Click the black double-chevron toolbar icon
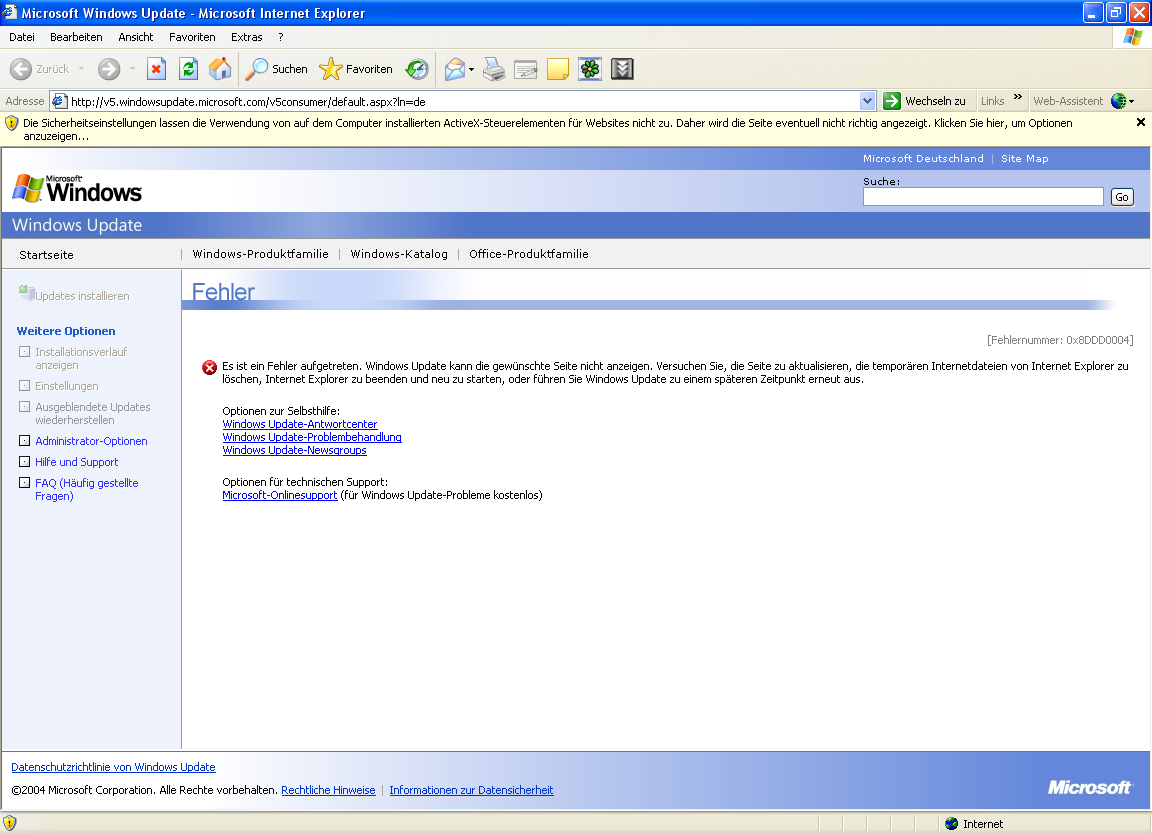This screenshot has width=1152, height=834. pos(622,69)
